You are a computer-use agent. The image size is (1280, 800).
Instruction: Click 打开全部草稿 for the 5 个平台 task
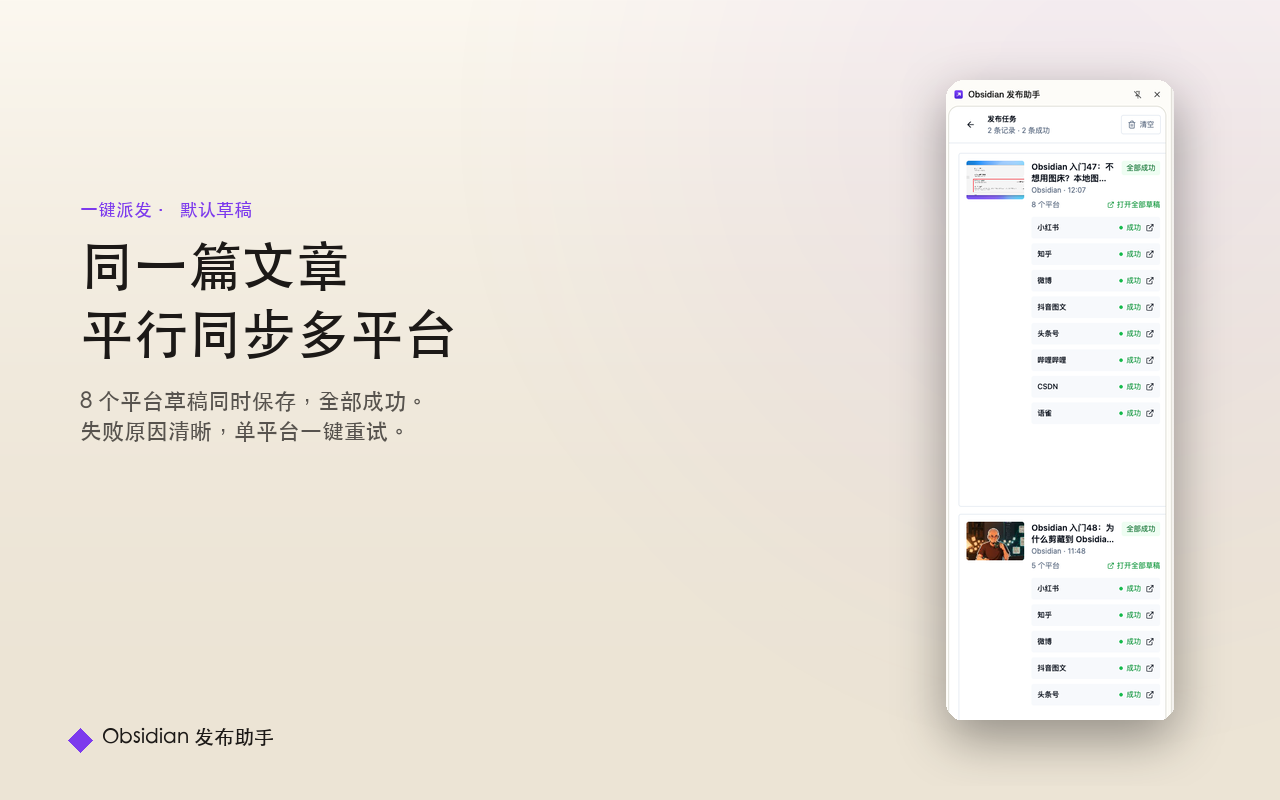(1134, 565)
